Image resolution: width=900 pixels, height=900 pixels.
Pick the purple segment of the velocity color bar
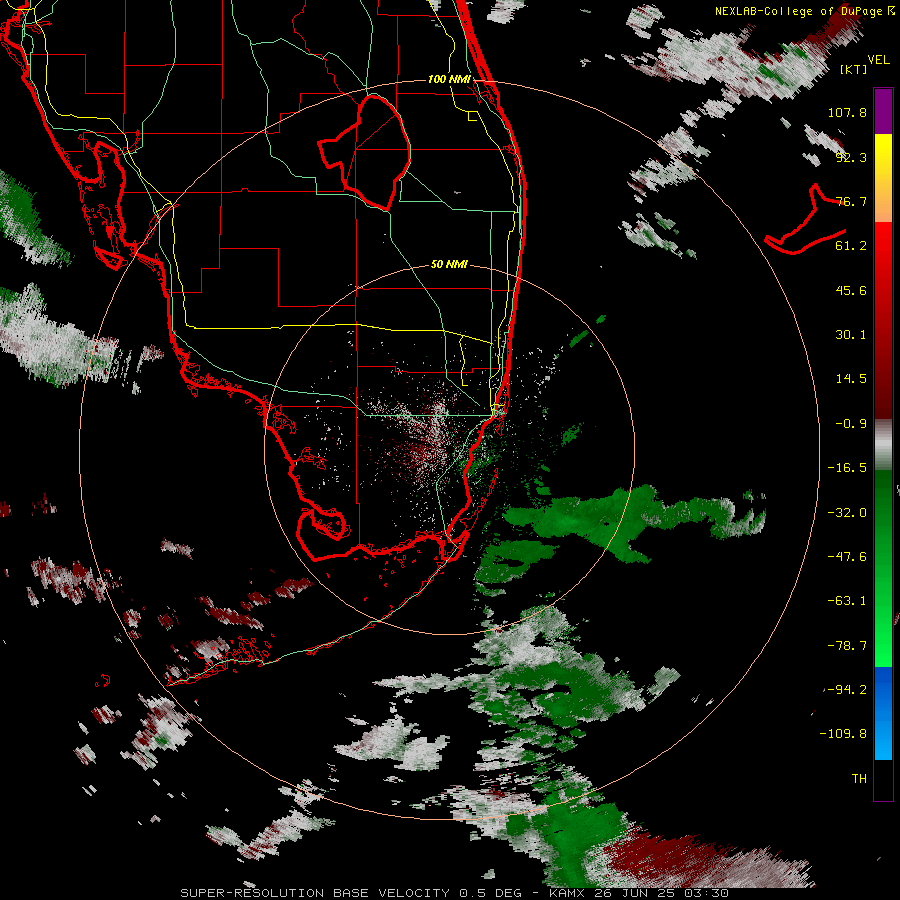pyautogui.click(x=883, y=112)
